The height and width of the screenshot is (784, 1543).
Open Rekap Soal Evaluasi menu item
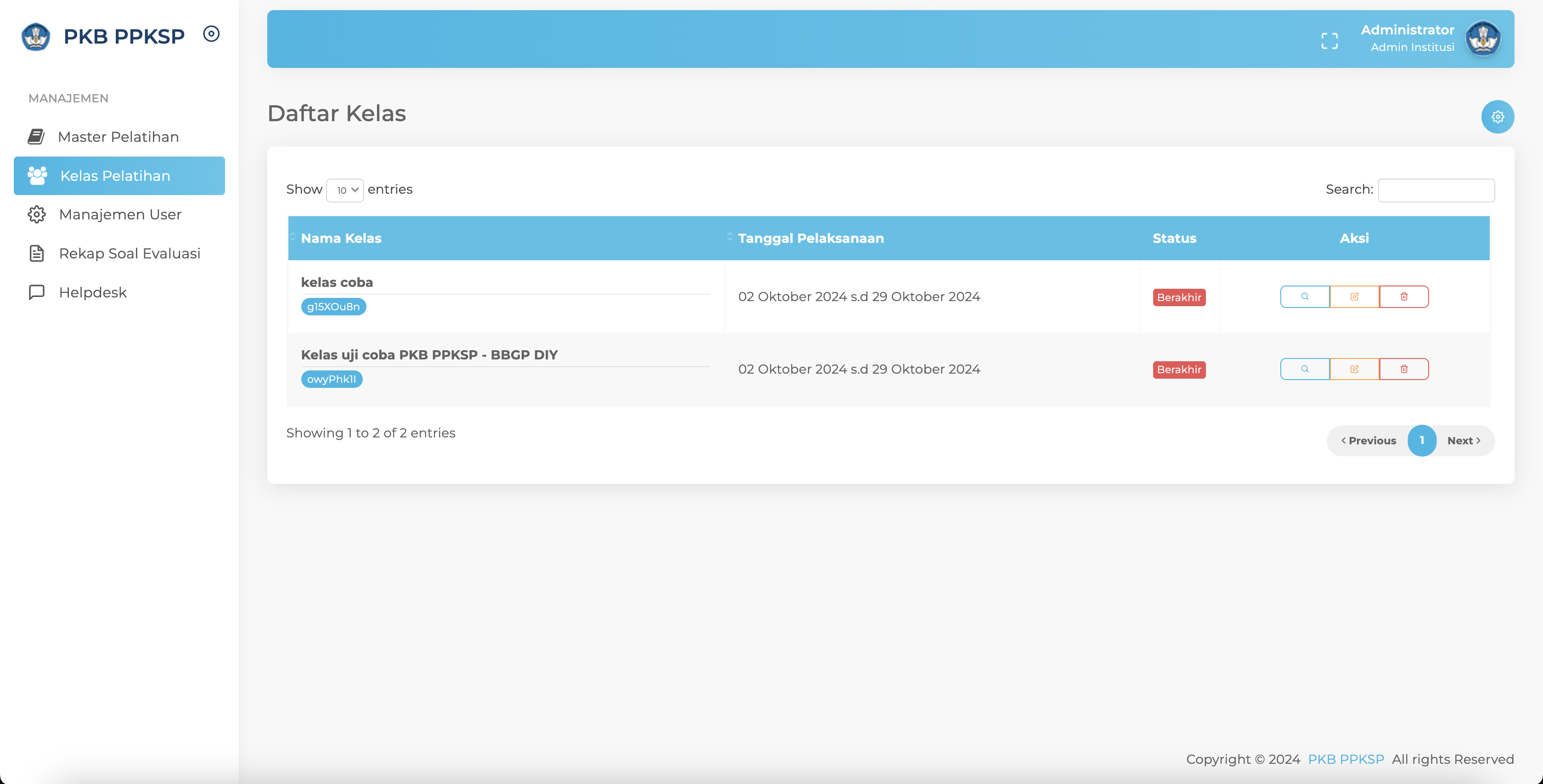(x=130, y=253)
